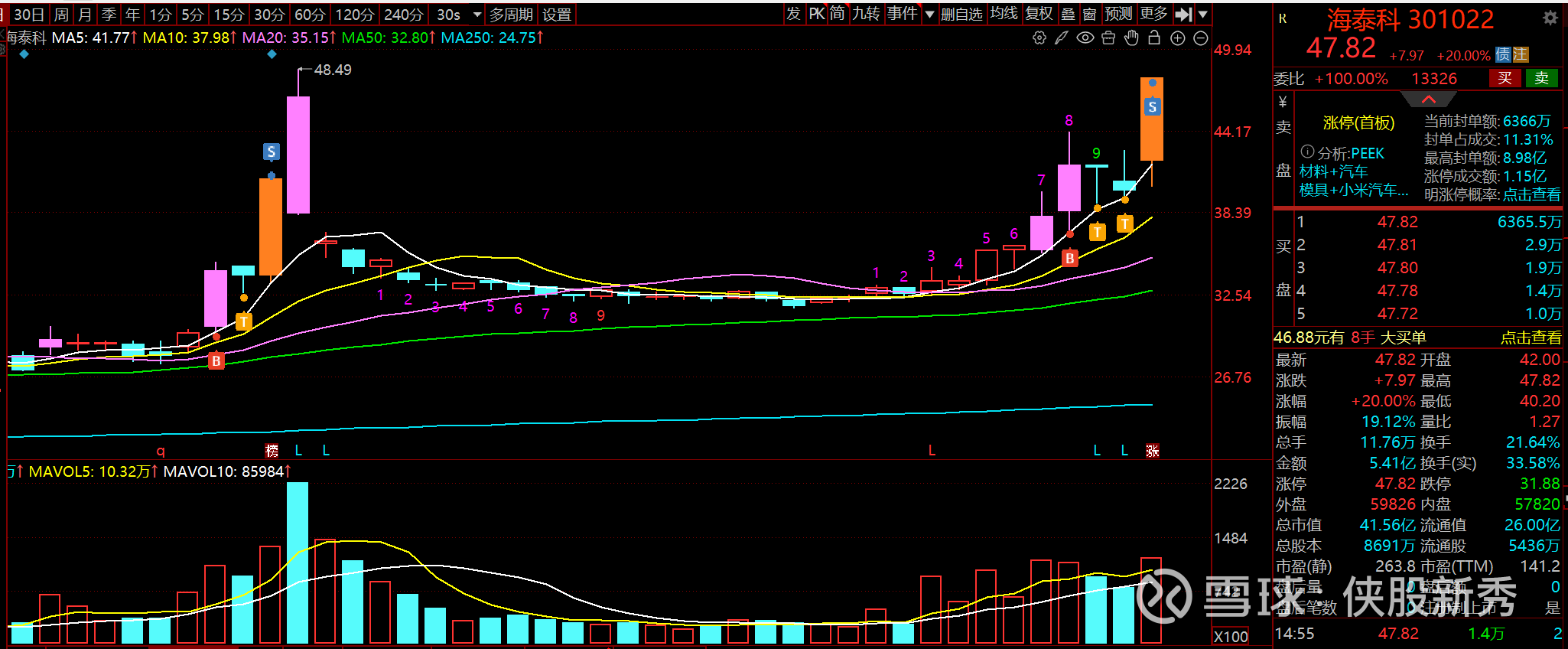The image size is (1568, 649).
Task: Toggle the chart lock icon
Action: [1154, 38]
